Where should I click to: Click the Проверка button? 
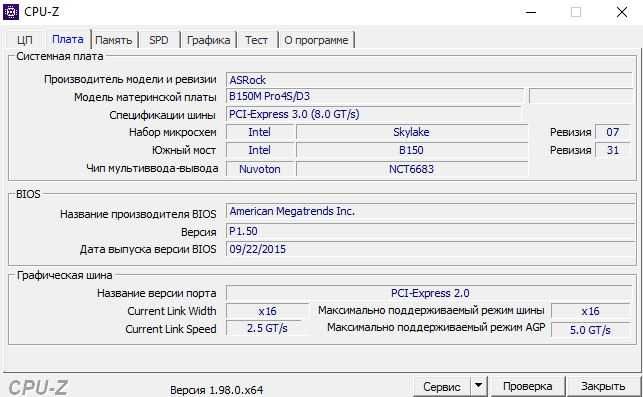click(527, 386)
